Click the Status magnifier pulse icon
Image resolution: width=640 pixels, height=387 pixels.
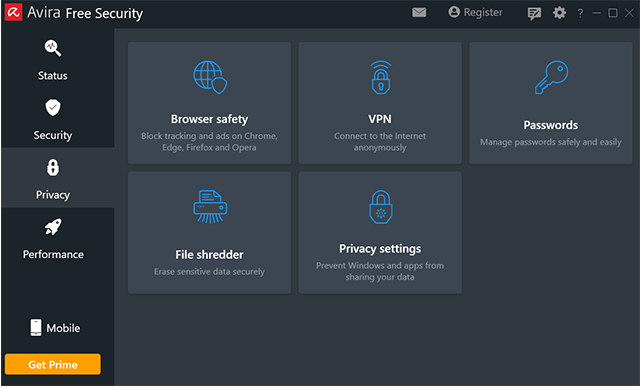pyautogui.click(x=53, y=48)
